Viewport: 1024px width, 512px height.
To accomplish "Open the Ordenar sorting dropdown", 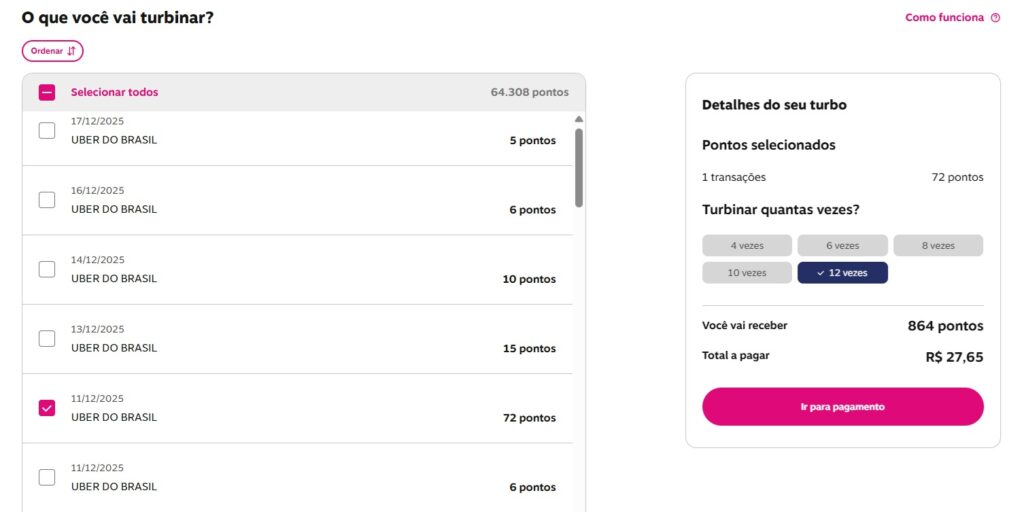I will click(x=52, y=51).
